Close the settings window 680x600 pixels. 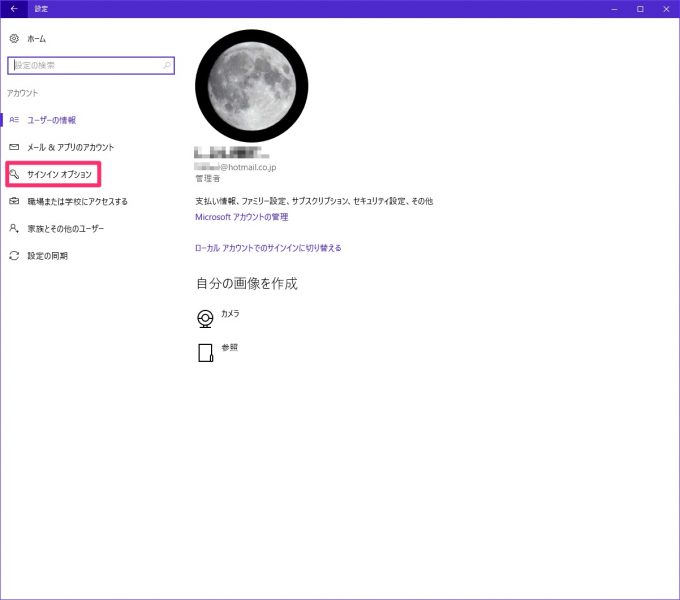tap(667, 9)
